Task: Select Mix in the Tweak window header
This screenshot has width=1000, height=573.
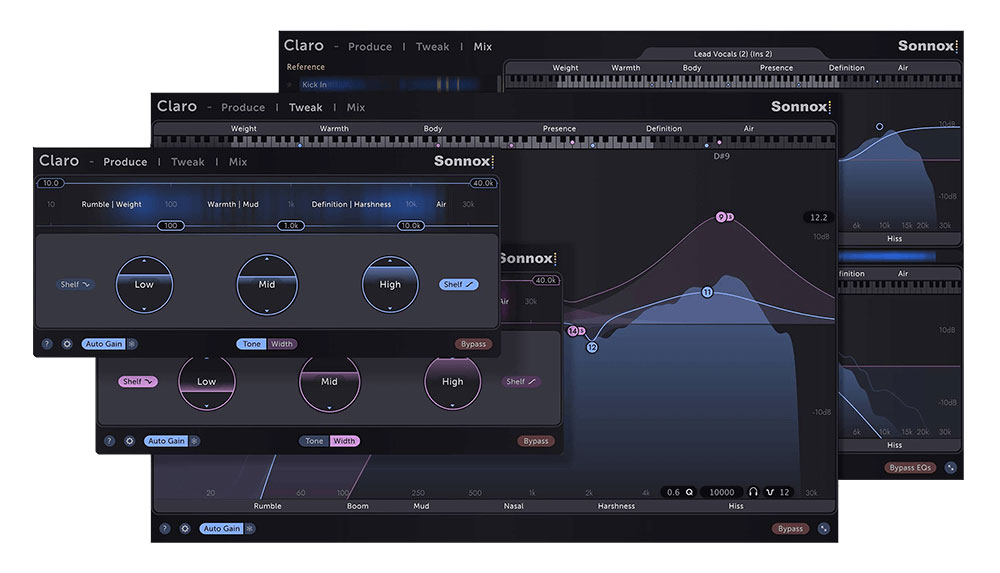Action: (x=356, y=107)
